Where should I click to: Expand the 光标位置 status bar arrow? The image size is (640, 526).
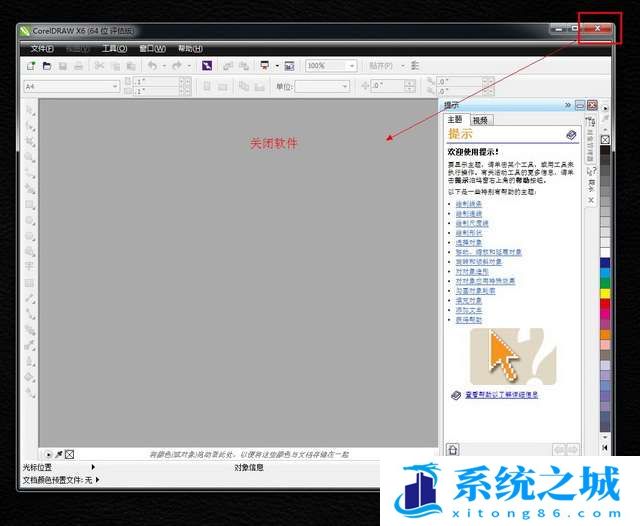pos(93,467)
